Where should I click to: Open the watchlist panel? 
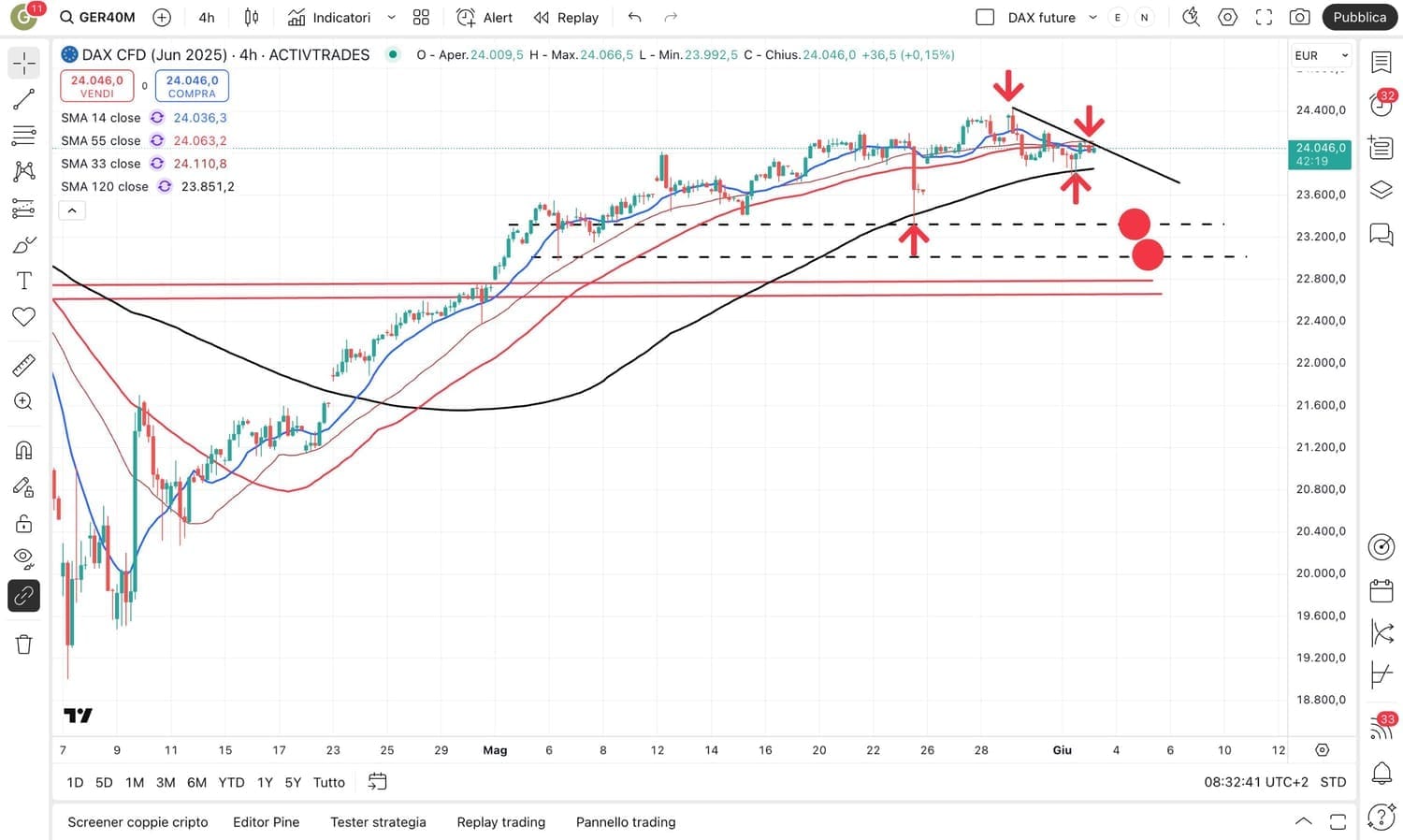click(x=1381, y=63)
